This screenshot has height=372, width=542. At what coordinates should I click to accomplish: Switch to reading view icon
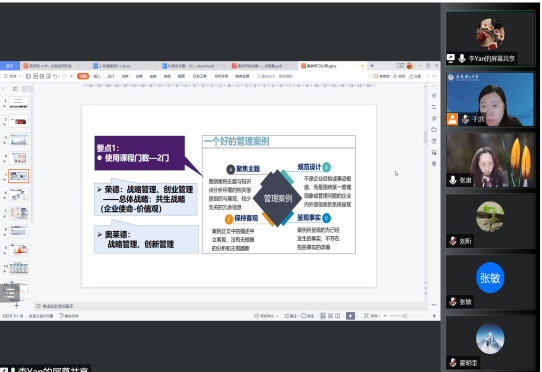click(337, 316)
